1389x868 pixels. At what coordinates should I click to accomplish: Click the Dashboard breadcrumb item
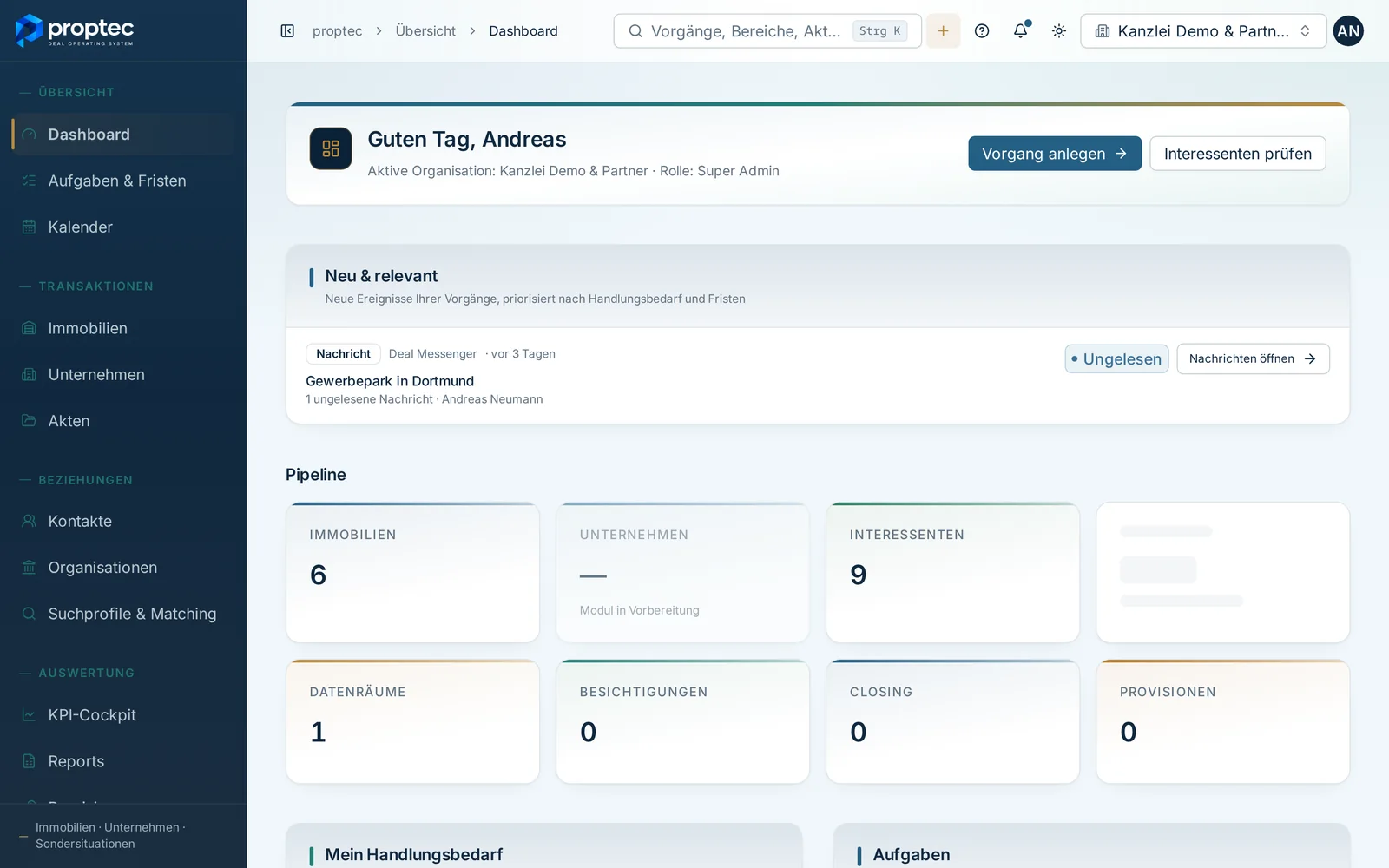click(523, 31)
